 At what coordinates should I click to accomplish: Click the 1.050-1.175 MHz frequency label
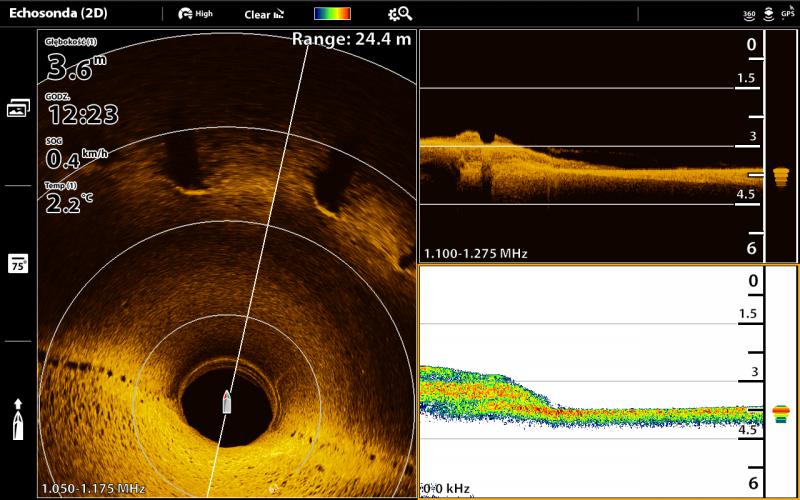click(x=93, y=488)
